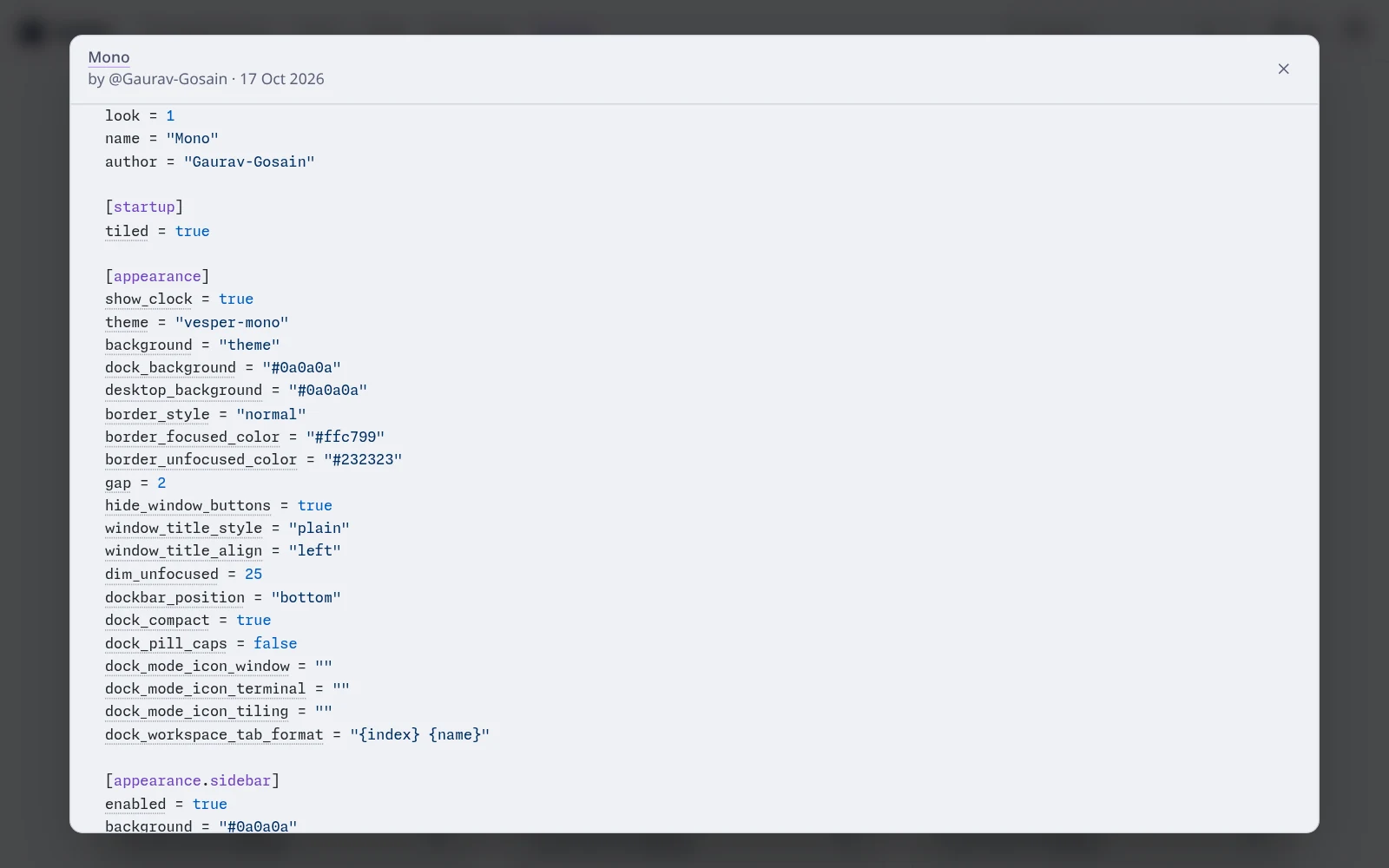Click the "border_unfocused_color" key
The width and height of the screenshot is (1389, 868).
201,459
